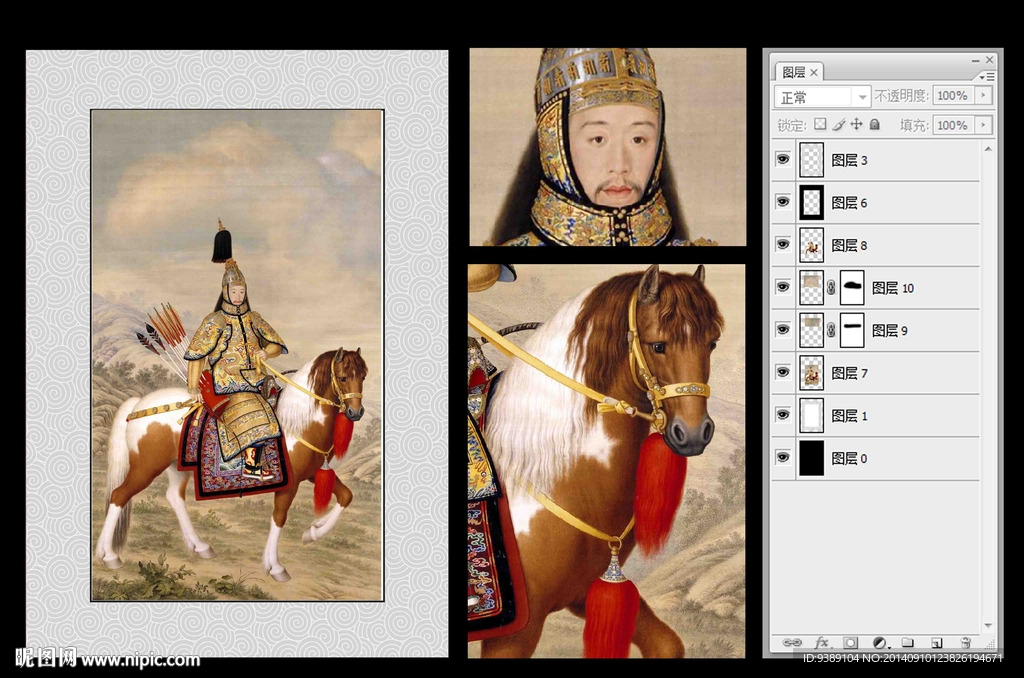Screen dimensions: 1024x678
Task: Select the 图层 panel tab
Action: (x=795, y=72)
